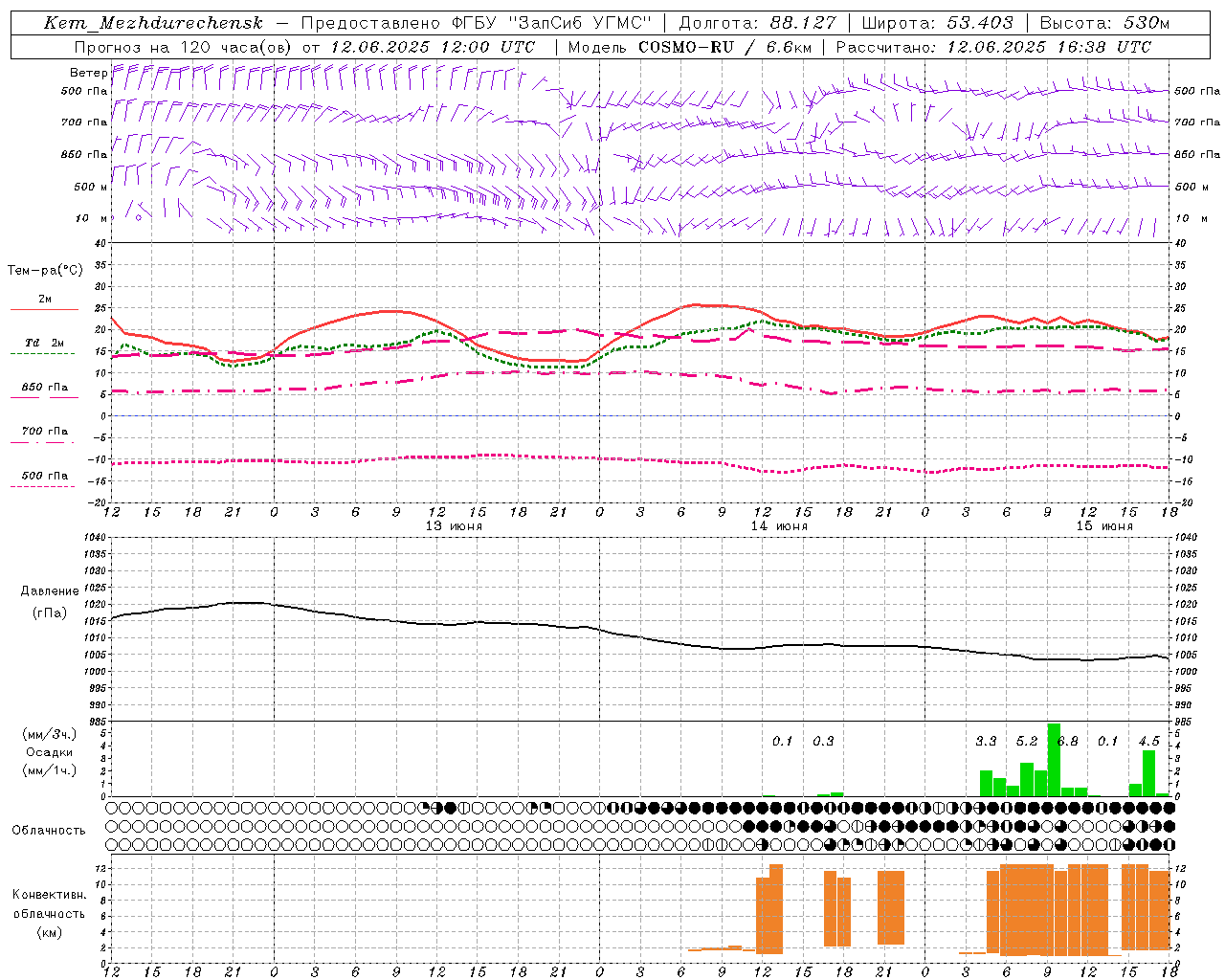This screenshot has height=980, width=1225.
Task: Click the Осадки precipitation label
Action: [49, 752]
